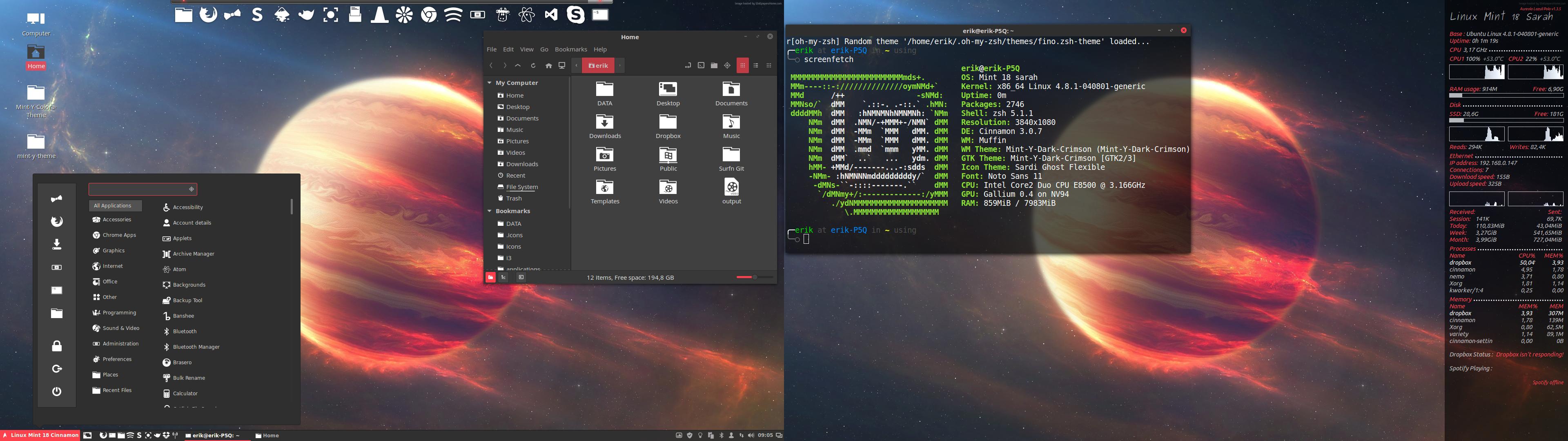This screenshot has width=1568, height=441.
Task: Switch Nemo to list view
Action: tap(756, 66)
